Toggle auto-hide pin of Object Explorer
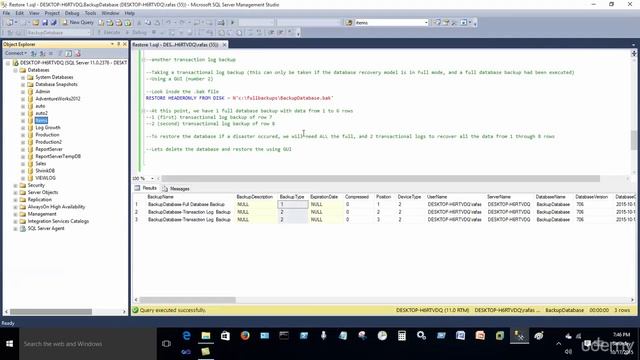This screenshot has height=360, width=640. [x=118, y=44]
